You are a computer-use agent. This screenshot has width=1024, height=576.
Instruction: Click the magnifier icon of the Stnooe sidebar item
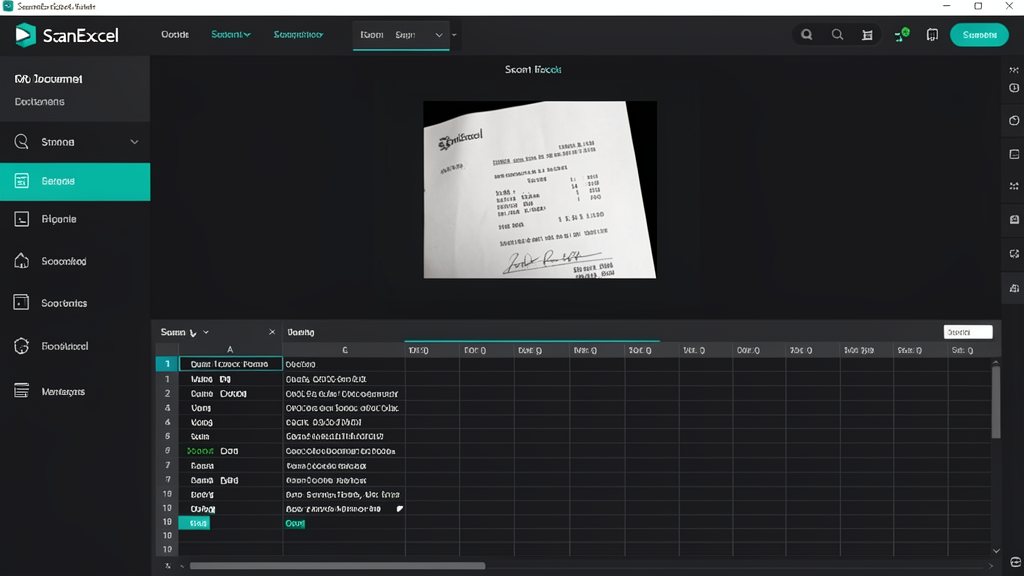point(22,142)
